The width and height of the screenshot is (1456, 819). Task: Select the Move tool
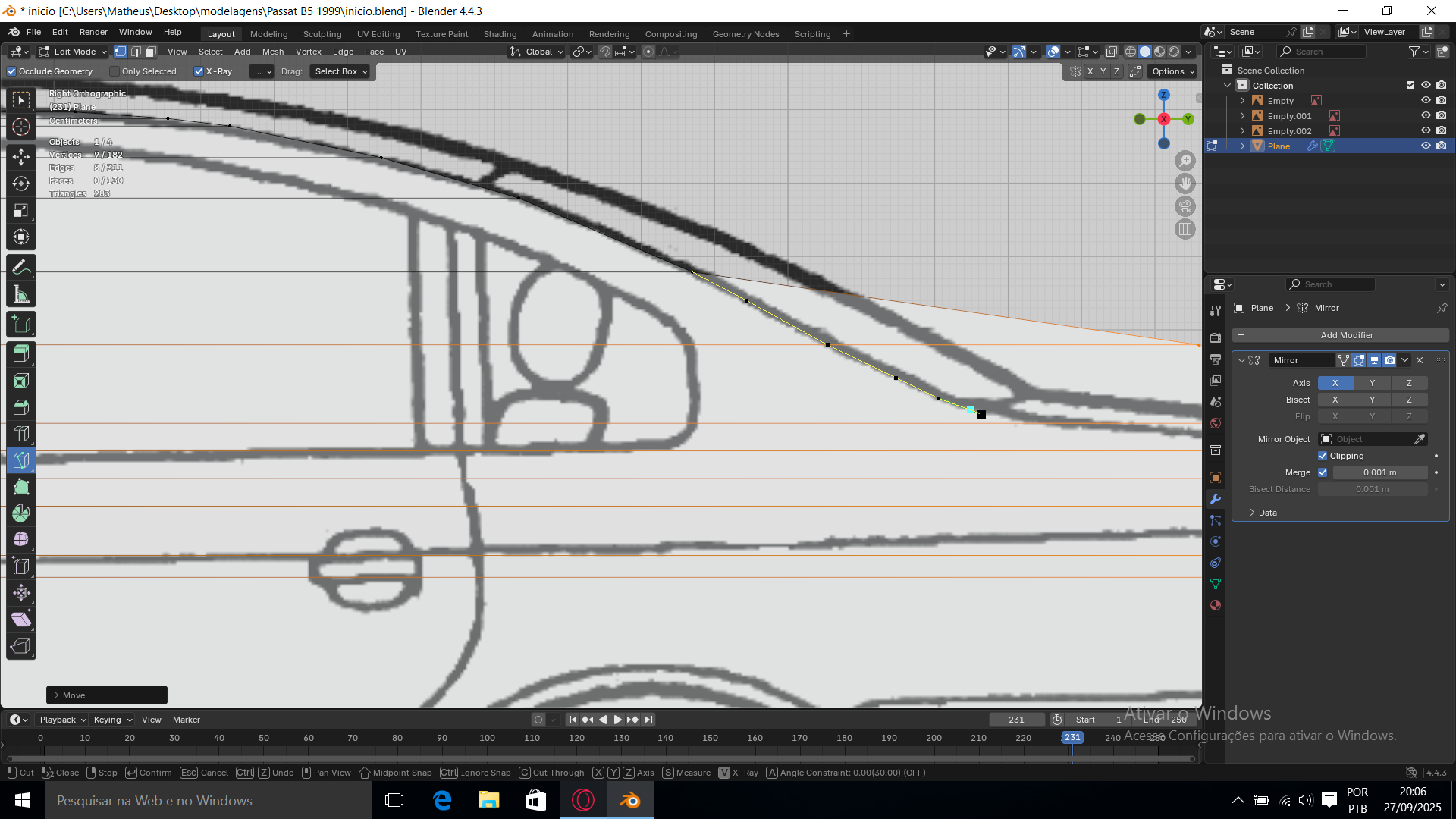(x=21, y=157)
